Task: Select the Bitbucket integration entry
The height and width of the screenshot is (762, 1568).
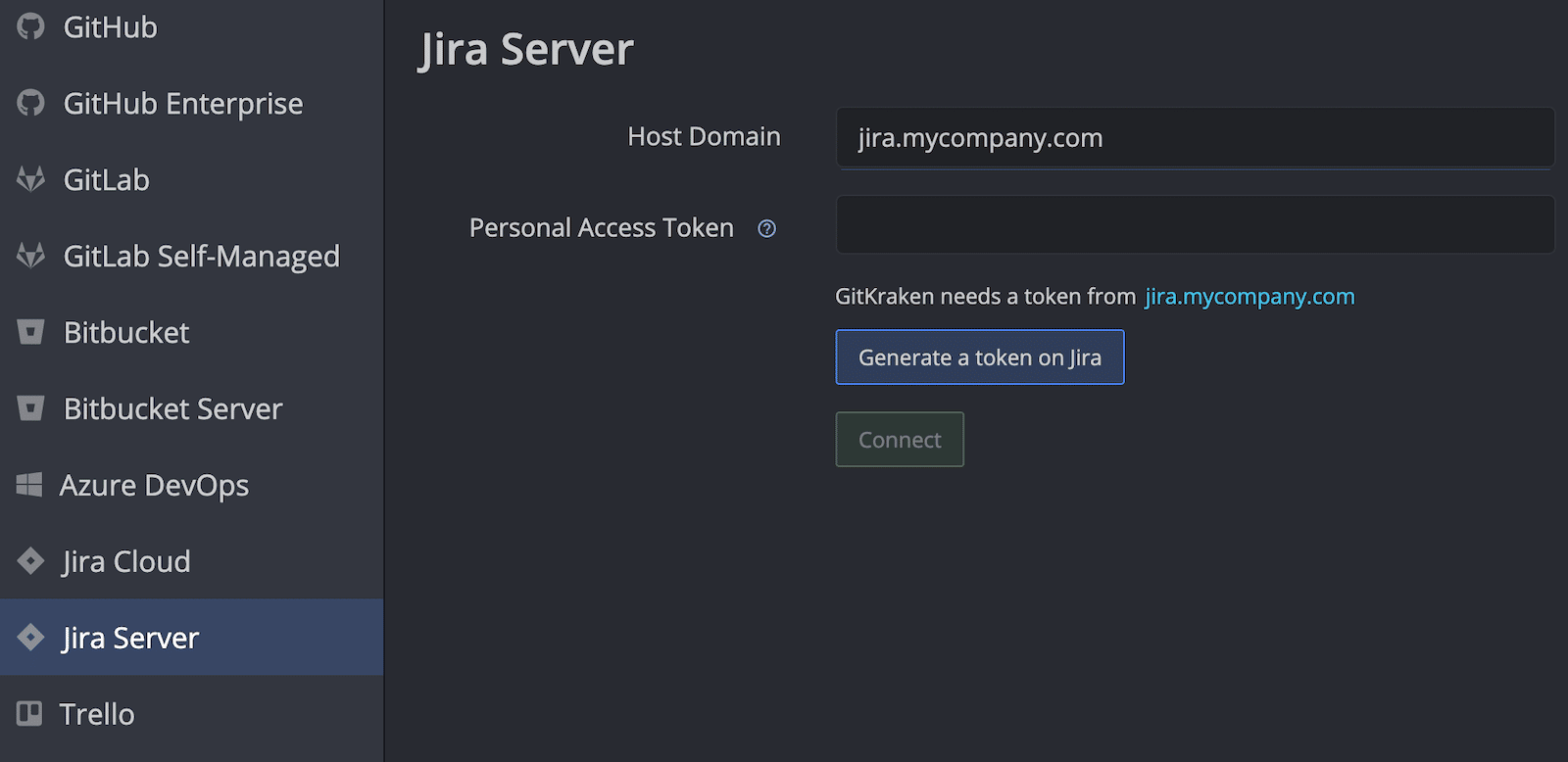Action: coord(125,332)
